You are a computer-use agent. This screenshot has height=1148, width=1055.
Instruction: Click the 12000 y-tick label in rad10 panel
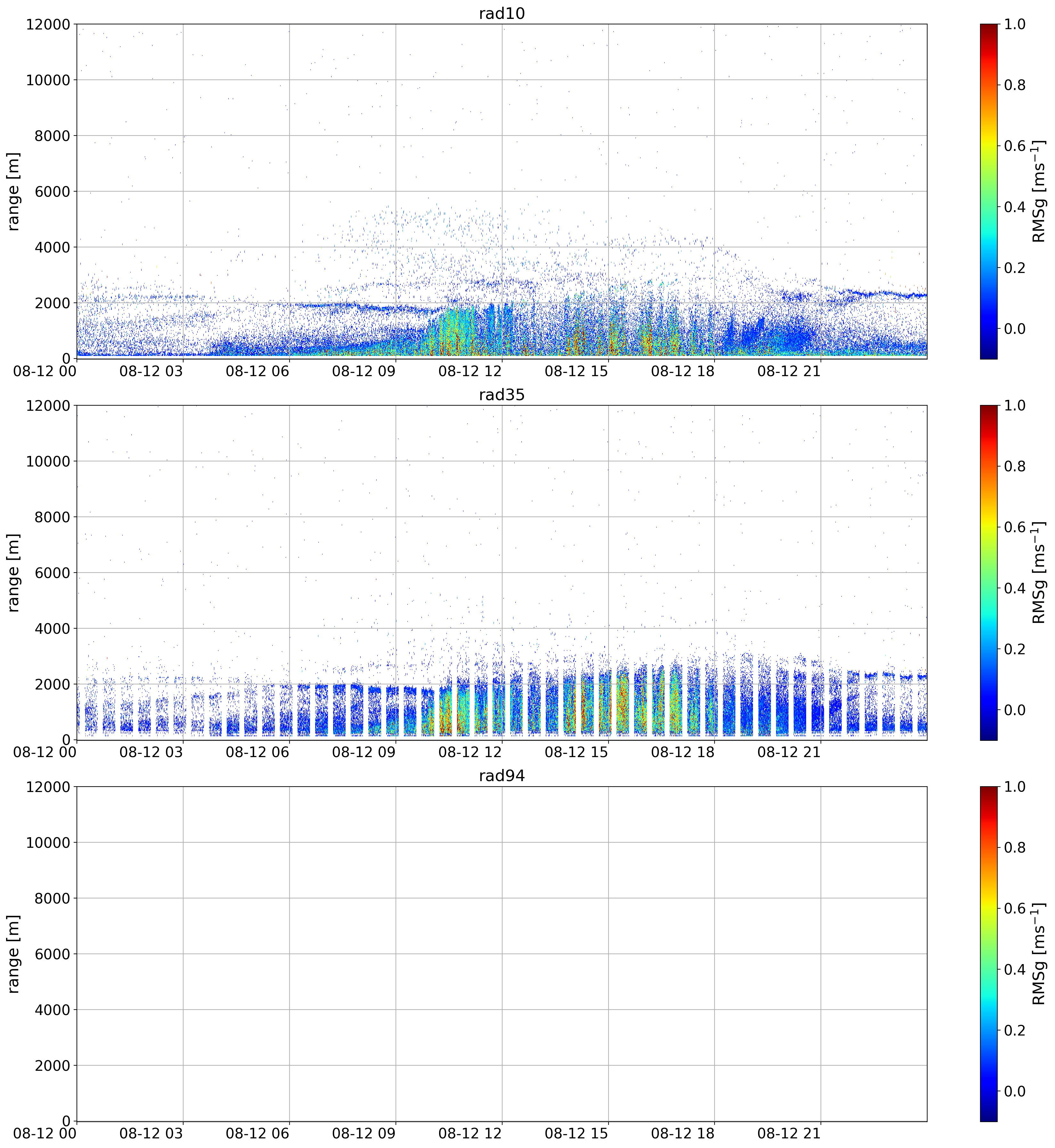(x=48, y=25)
